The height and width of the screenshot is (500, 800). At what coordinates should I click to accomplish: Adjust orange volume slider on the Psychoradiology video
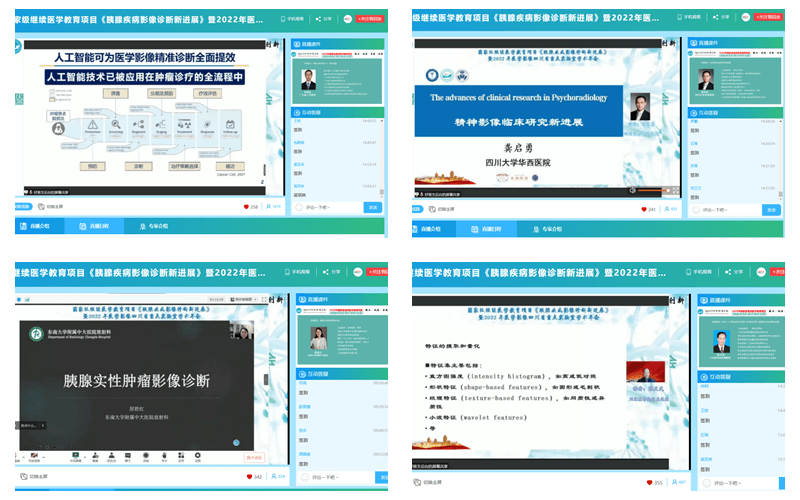[x=654, y=190]
